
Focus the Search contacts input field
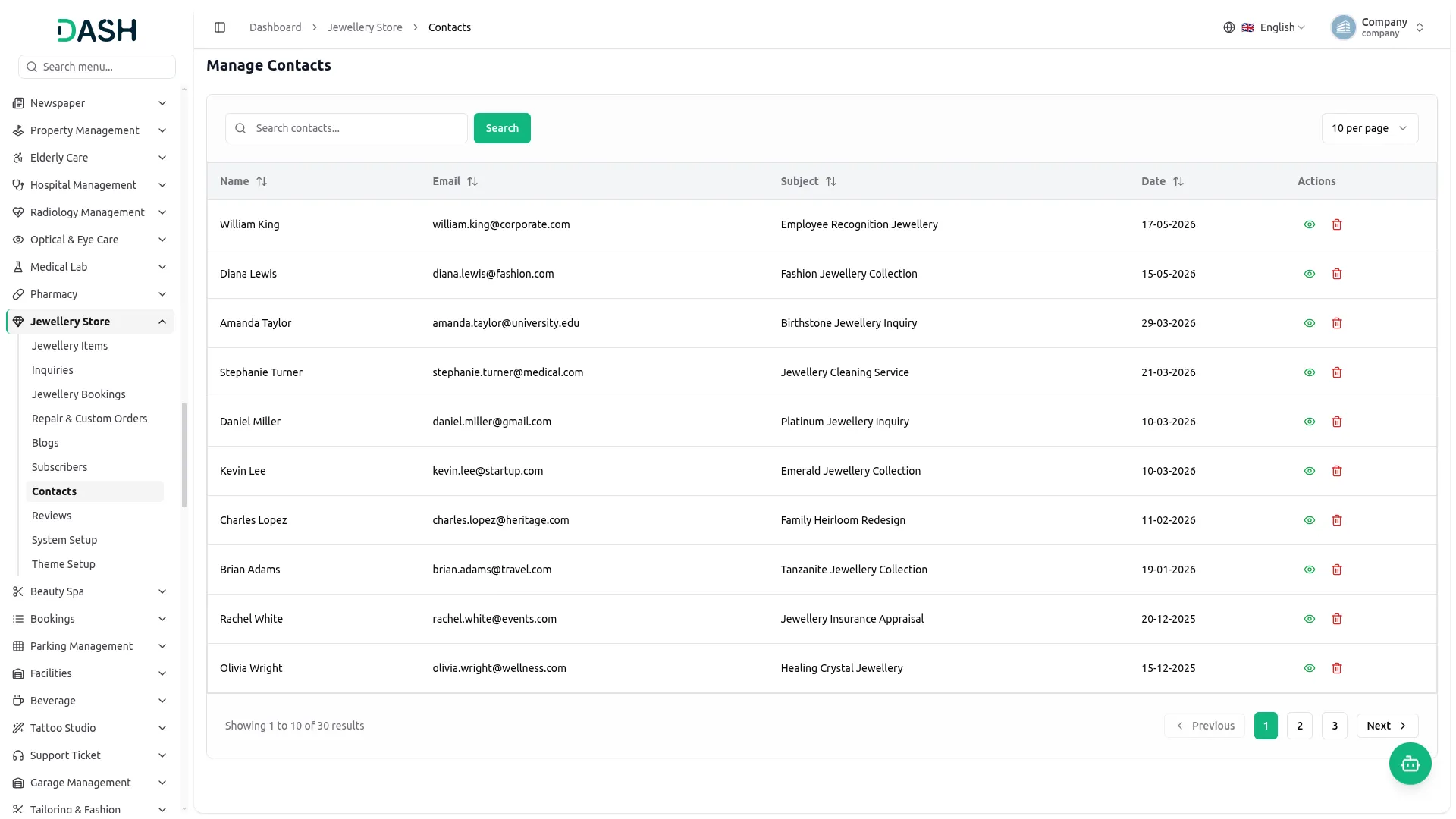[x=347, y=128]
